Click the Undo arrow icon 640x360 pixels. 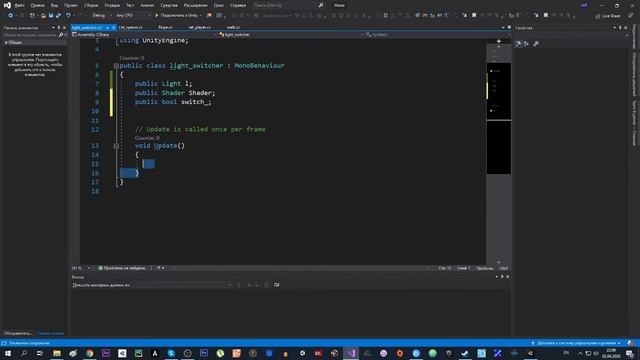(x=68, y=16)
